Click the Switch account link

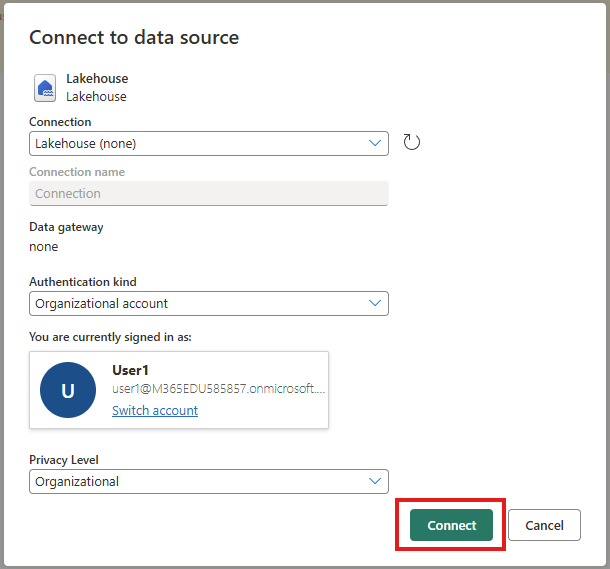(155, 411)
